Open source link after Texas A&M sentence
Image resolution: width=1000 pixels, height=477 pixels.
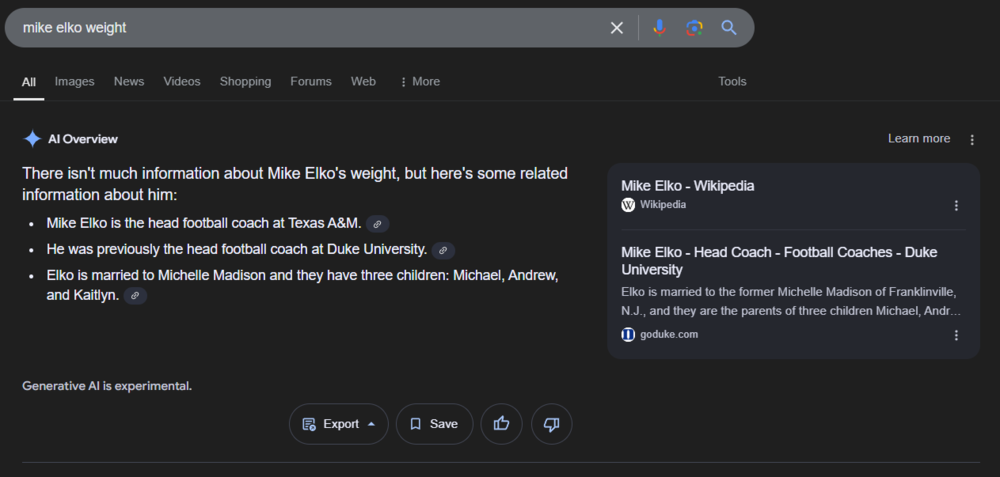(x=377, y=224)
